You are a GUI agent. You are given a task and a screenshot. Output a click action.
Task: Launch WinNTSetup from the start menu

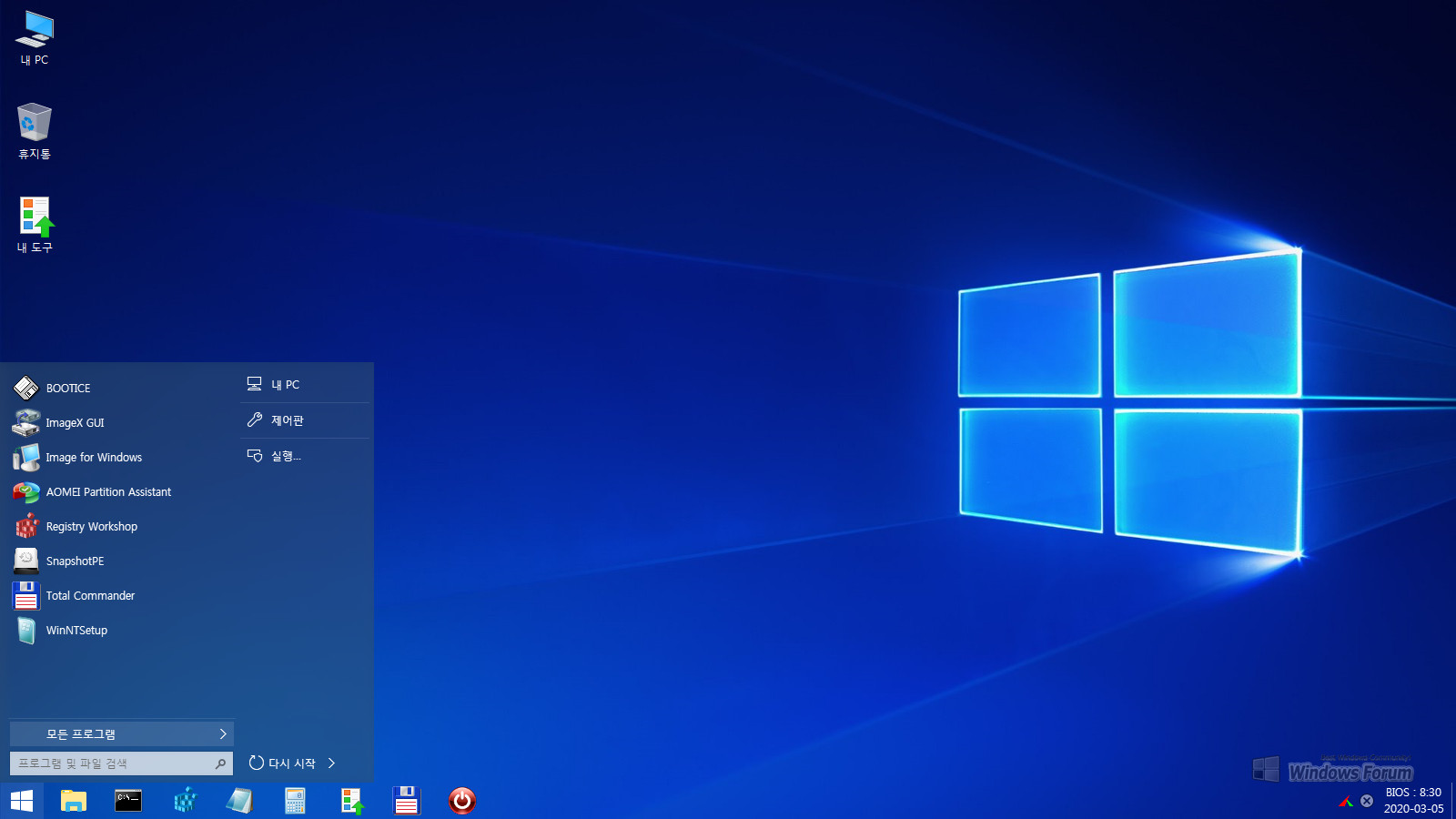[120, 630]
